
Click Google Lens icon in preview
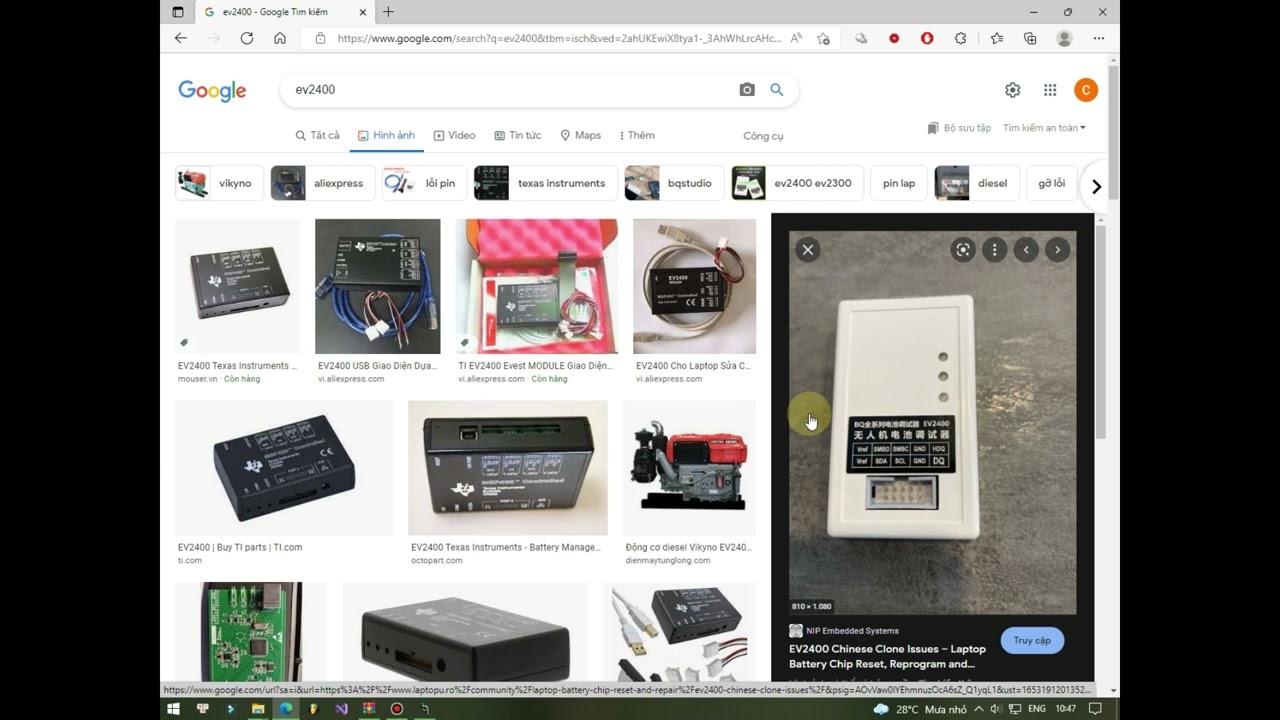[963, 250]
